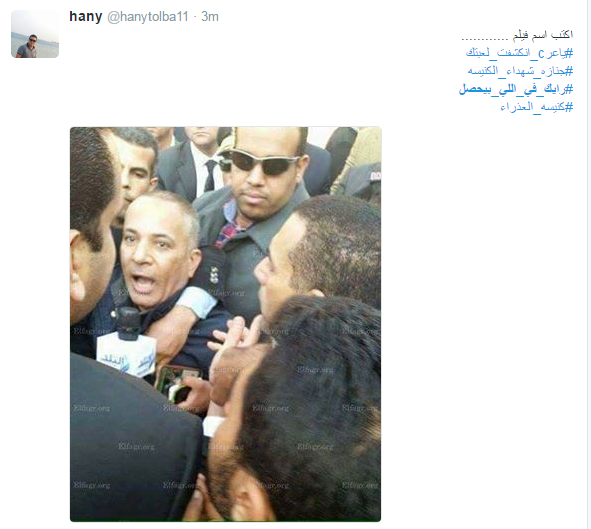Enlarge the attached tweet photo

[225, 324]
